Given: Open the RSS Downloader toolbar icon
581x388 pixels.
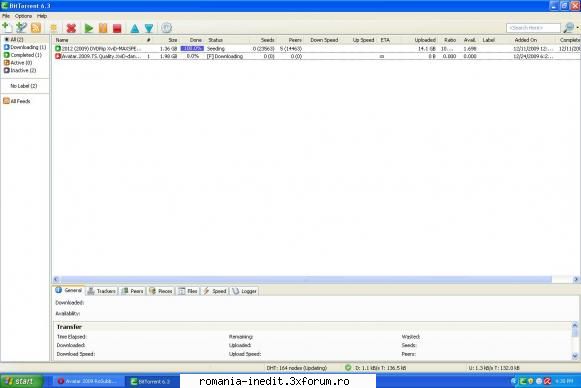Looking at the screenshot, I should coord(36,28).
